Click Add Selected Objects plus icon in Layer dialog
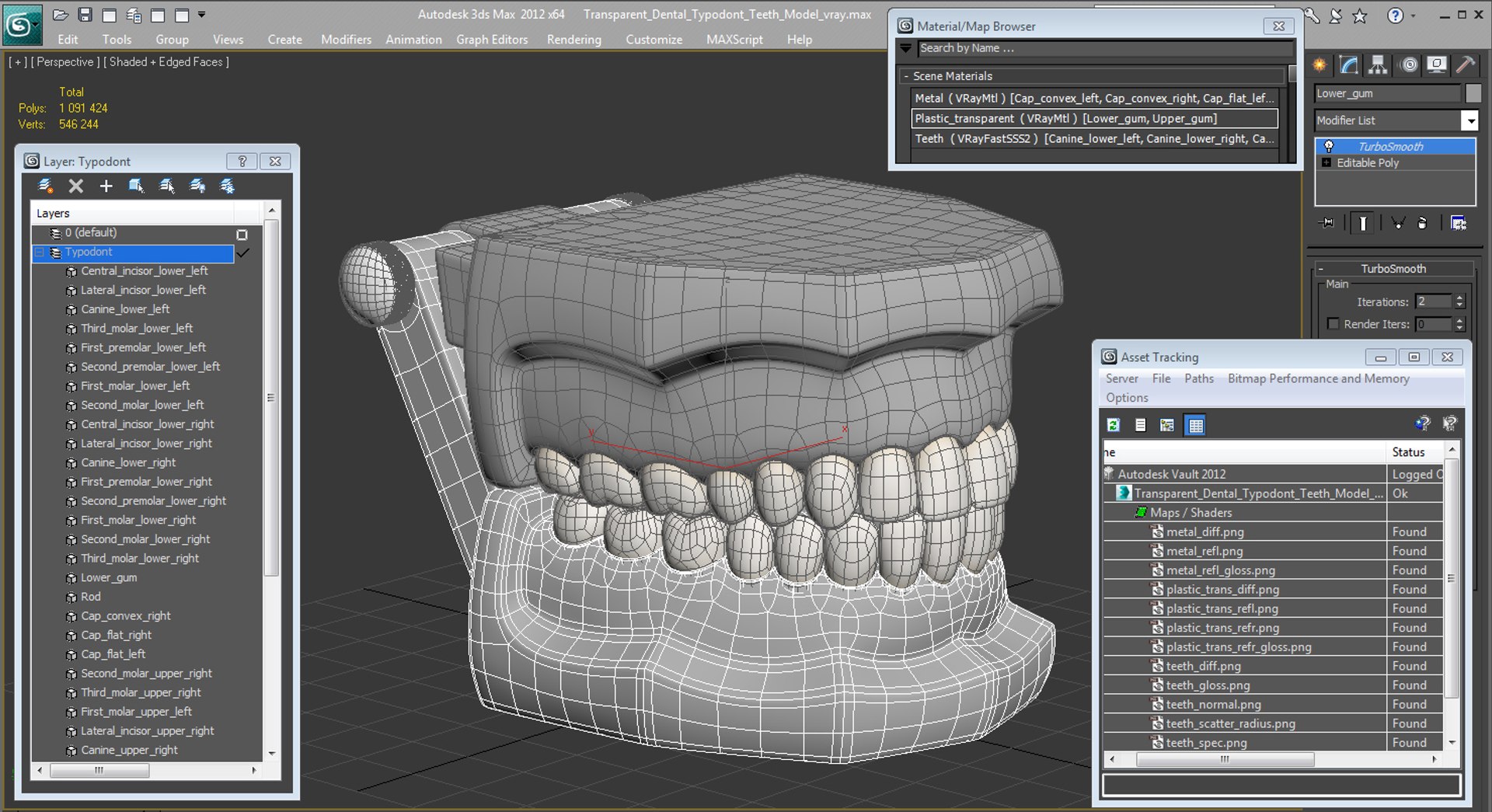The image size is (1492, 812). pyautogui.click(x=106, y=186)
